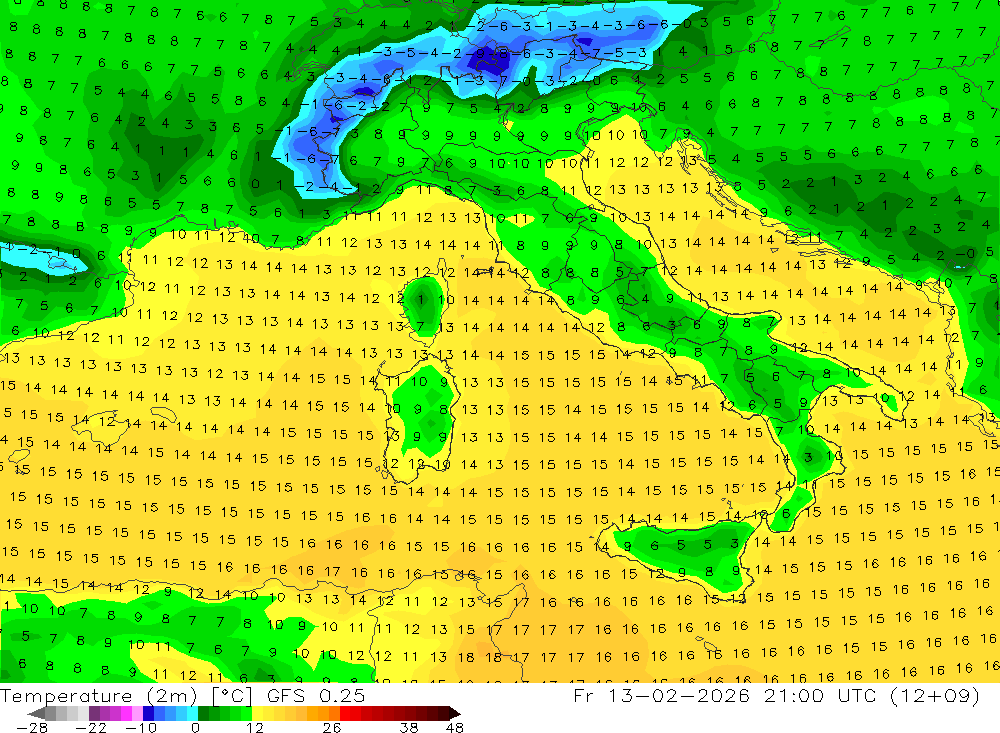
Task: Click the "-28" legend value
Action: click(32, 727)
